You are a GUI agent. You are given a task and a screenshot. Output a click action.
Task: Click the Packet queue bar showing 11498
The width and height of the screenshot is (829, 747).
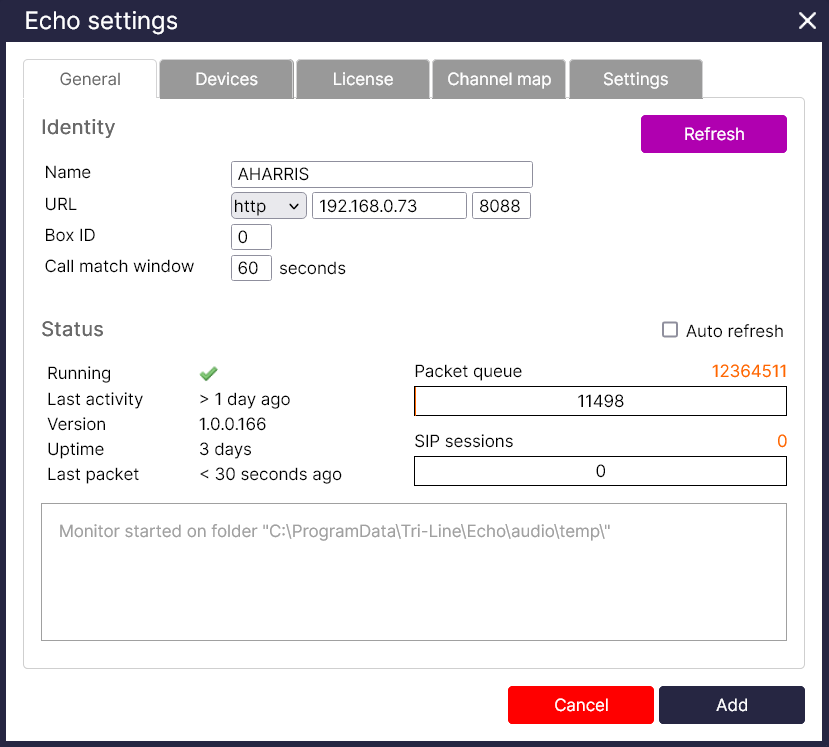(x=600, y=401)
